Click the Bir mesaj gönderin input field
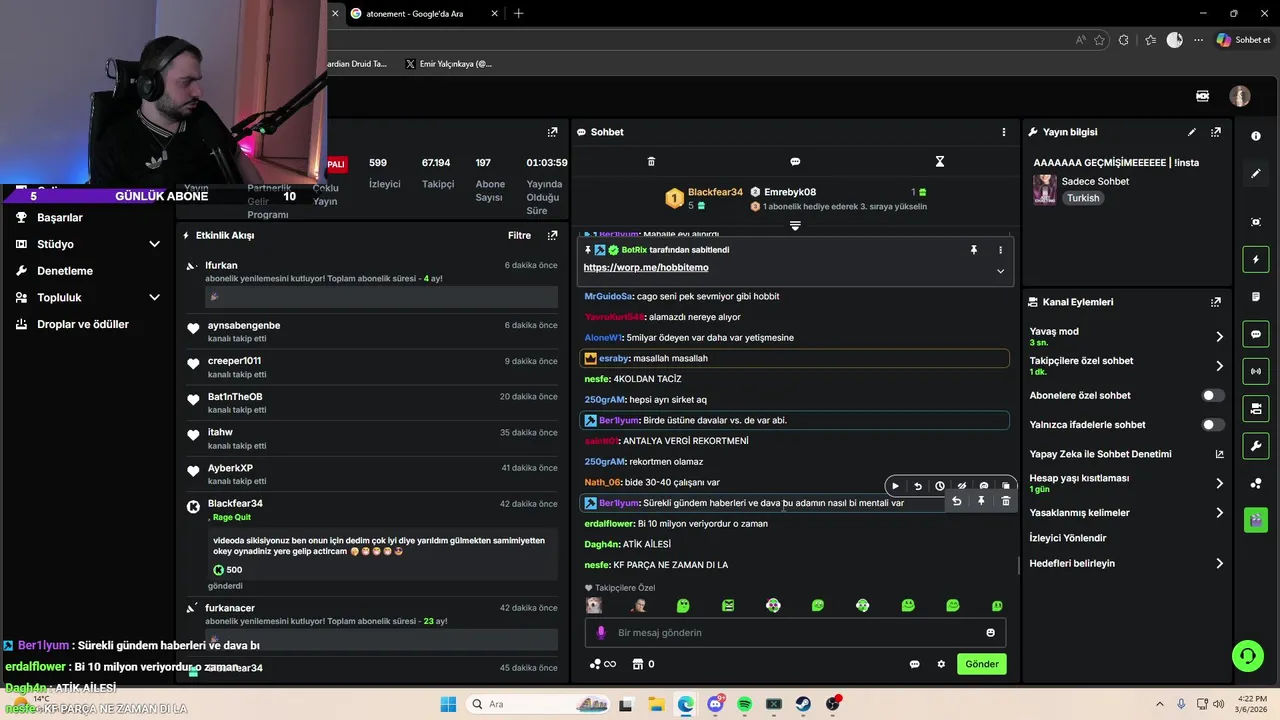Viewport: 1280px width, 720px height. click(795, 633)
